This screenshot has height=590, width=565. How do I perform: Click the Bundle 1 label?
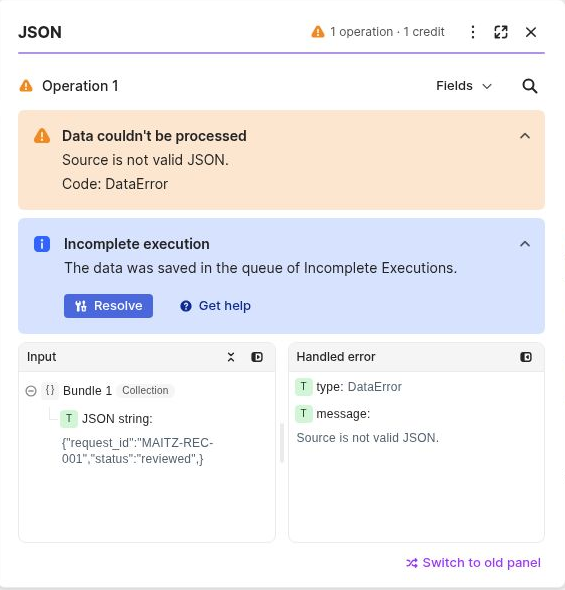[x=87, y=391]
